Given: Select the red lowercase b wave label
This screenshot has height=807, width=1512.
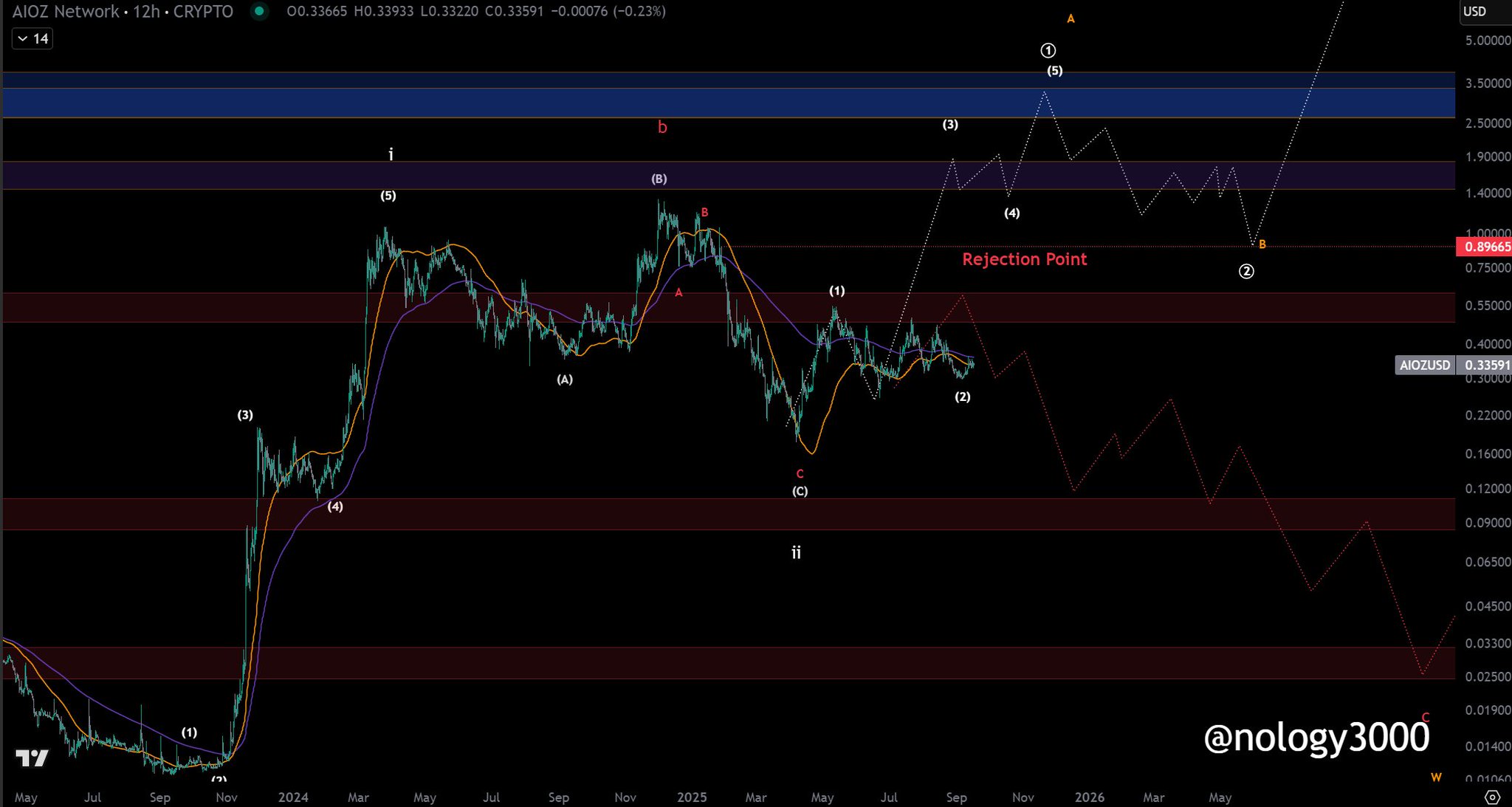Looking at the screenshot, I should click(662, 128).
